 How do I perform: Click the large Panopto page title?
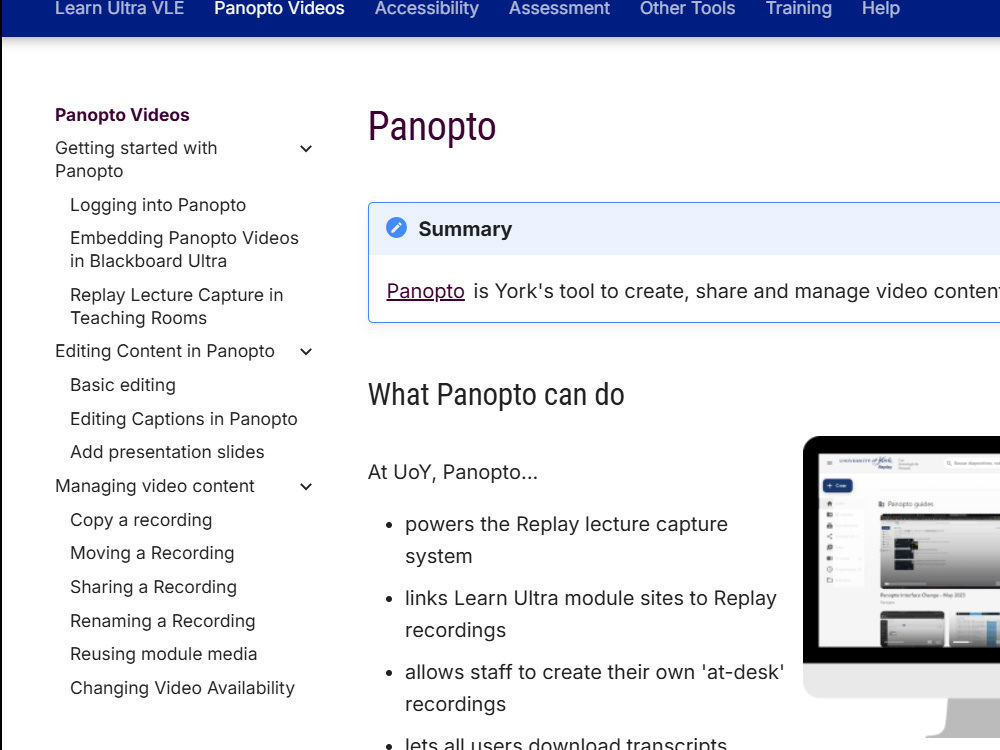(432, 127)
